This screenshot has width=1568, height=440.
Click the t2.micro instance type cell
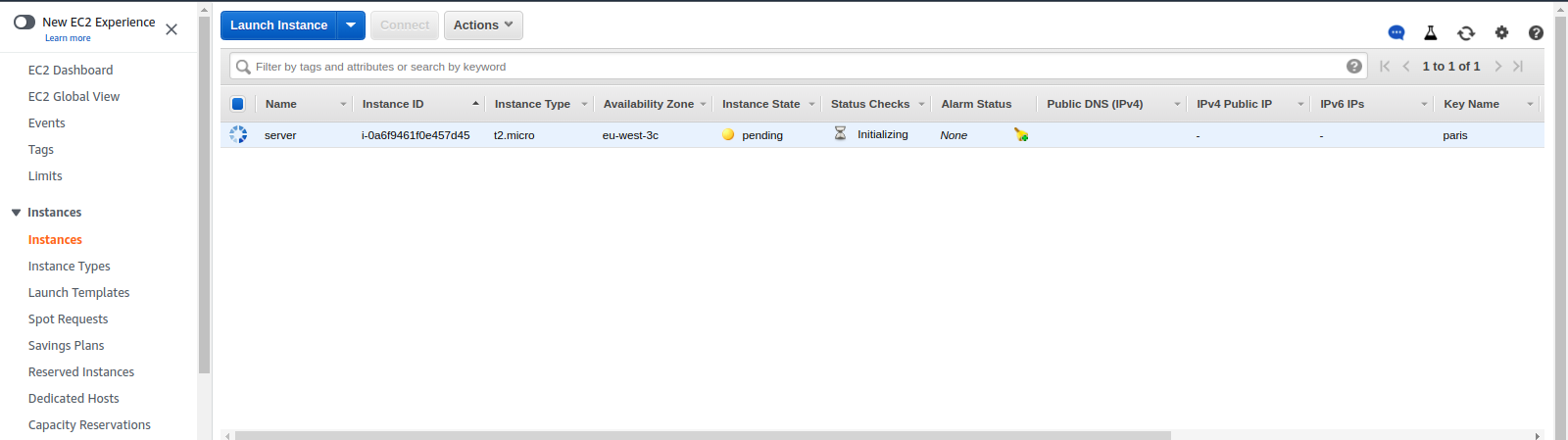pyautogui.click(x=514, y=135)
